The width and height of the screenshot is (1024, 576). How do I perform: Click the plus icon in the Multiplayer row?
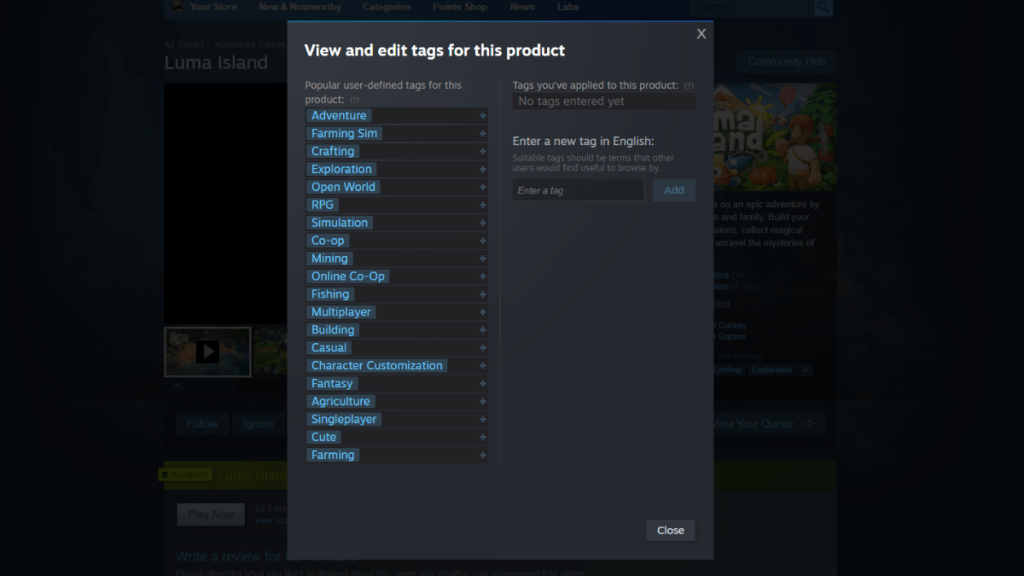tap(482, 312)
